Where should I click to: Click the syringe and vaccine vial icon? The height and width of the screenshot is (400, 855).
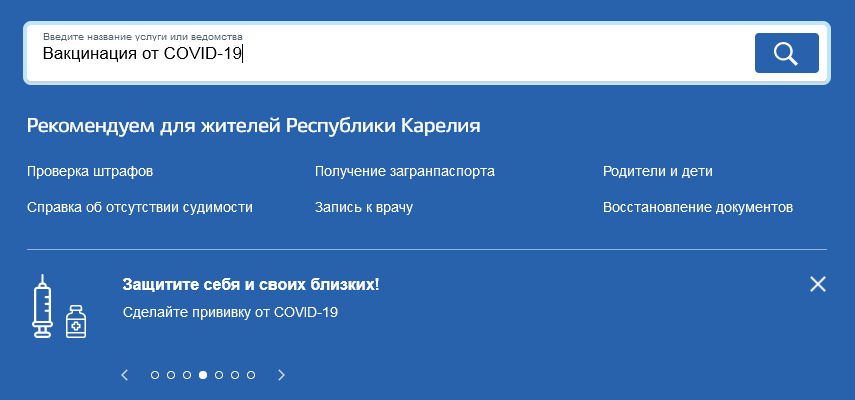coord(59,307)
